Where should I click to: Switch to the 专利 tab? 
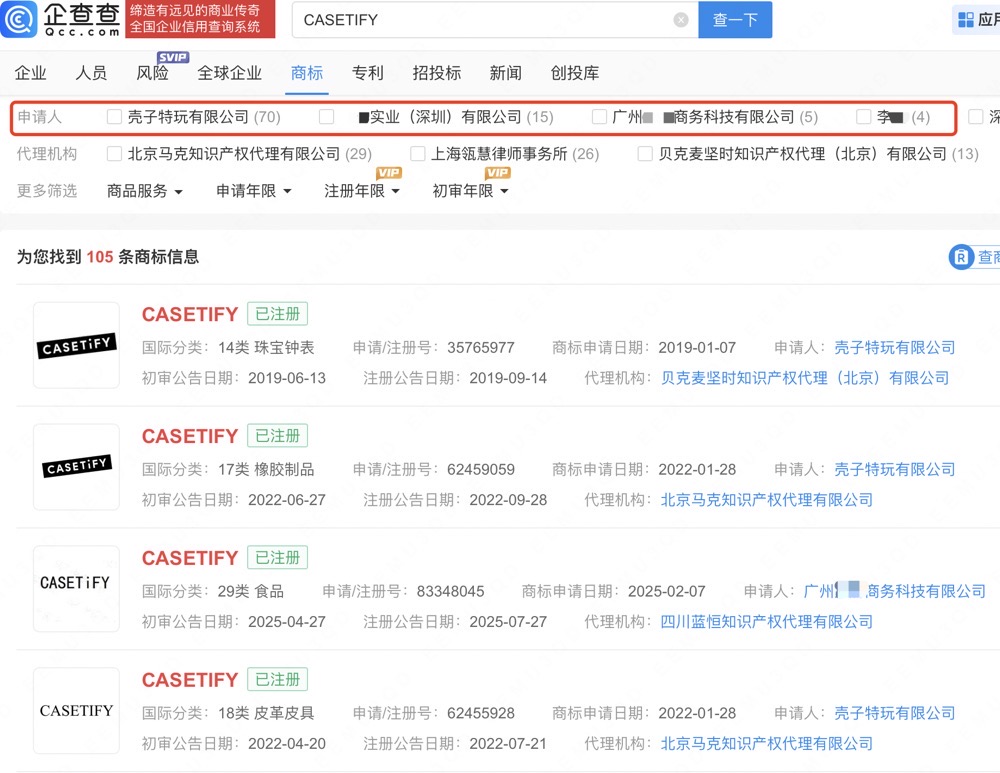click(x=367, y=73)
